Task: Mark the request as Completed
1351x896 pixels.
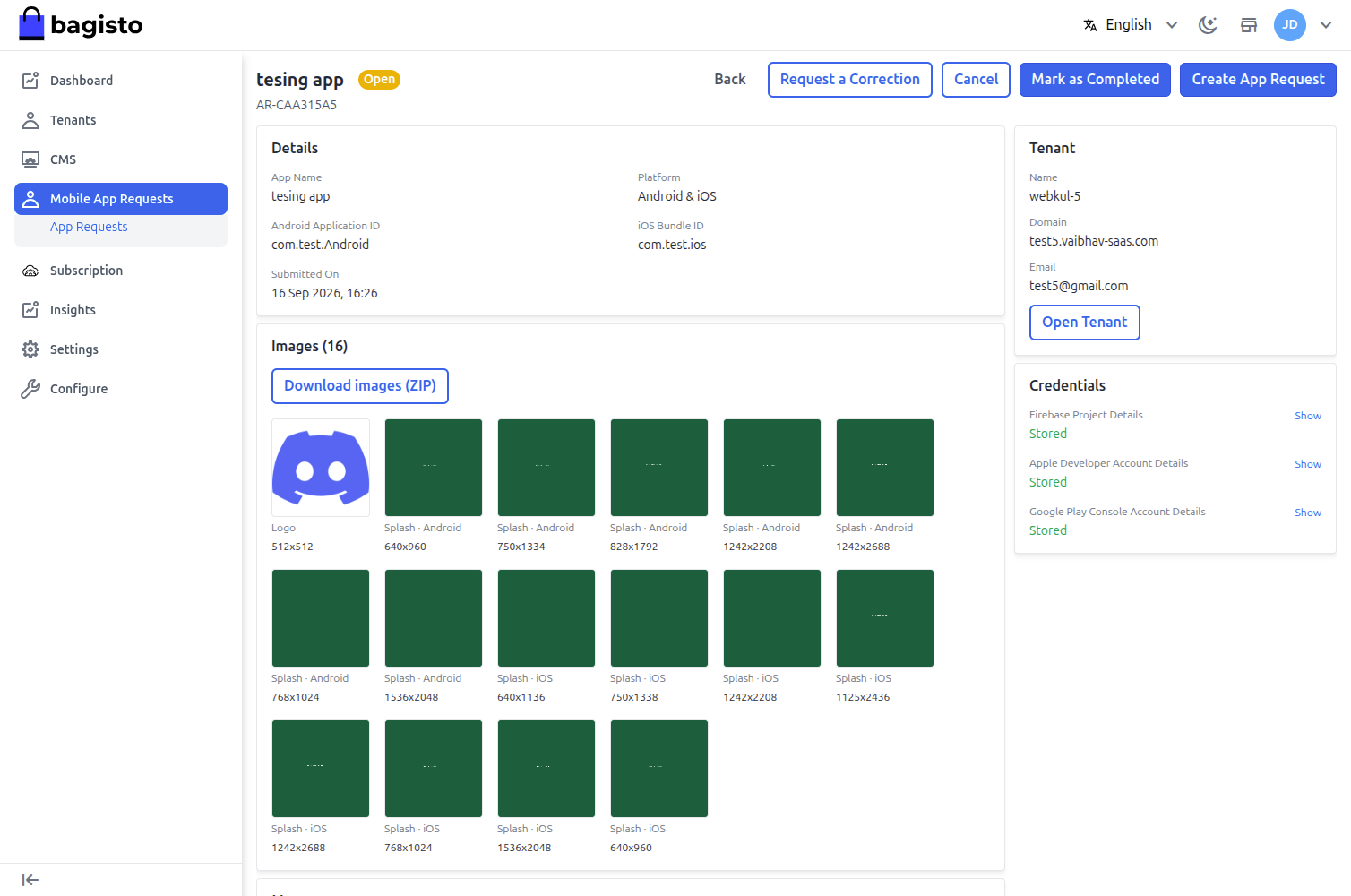Action: (1095, 80)
